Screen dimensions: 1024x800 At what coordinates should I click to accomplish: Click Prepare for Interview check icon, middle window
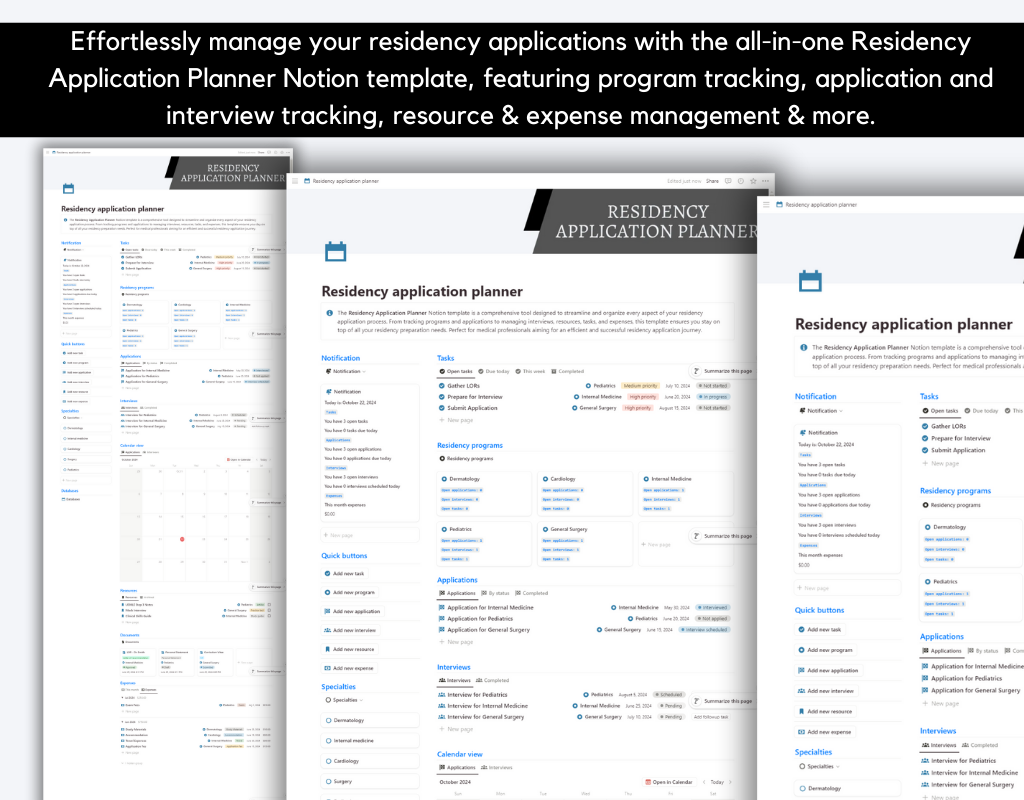tap(442, 396)
